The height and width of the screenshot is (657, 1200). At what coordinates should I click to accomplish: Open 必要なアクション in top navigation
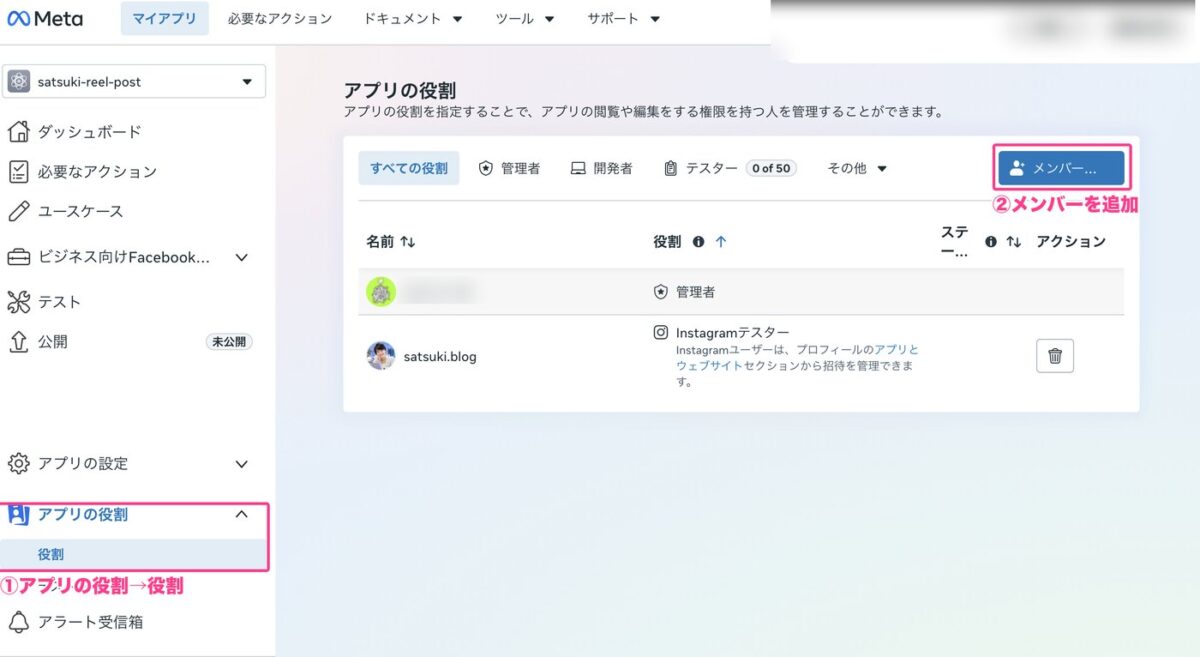coord(279,19)
